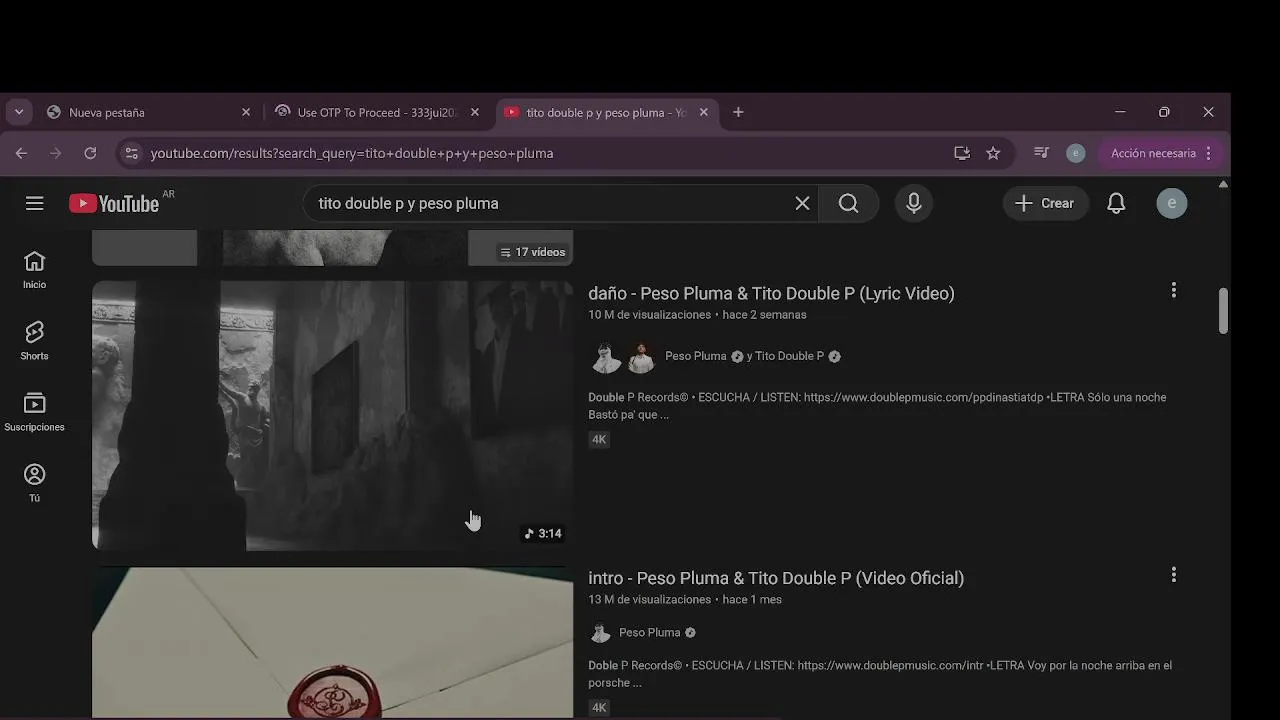
Task: Click the Crear button
Action: (x=1045, y=203)
